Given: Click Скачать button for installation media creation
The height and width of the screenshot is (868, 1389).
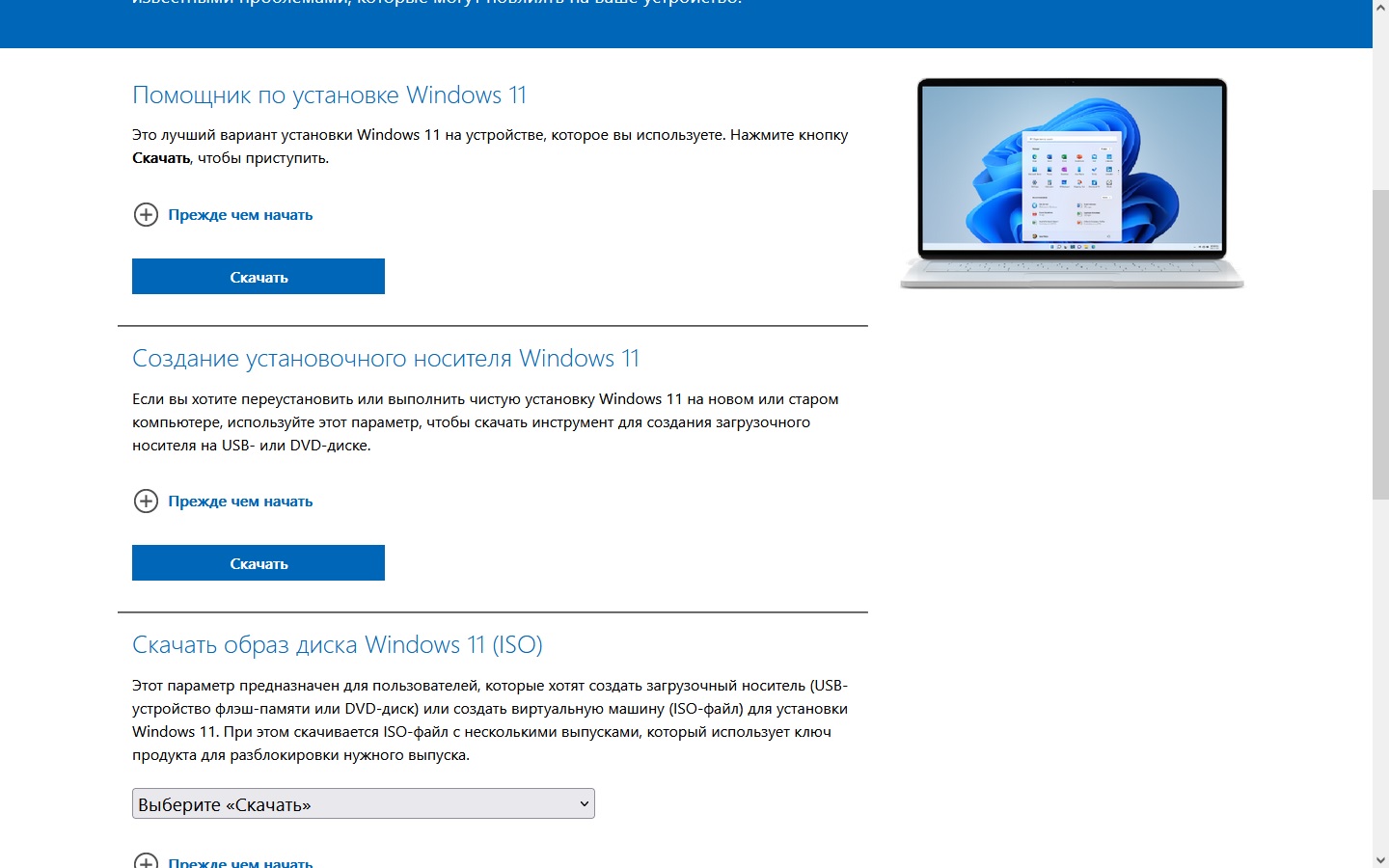Looking at the screenshot, I should [x=259, y=563].
